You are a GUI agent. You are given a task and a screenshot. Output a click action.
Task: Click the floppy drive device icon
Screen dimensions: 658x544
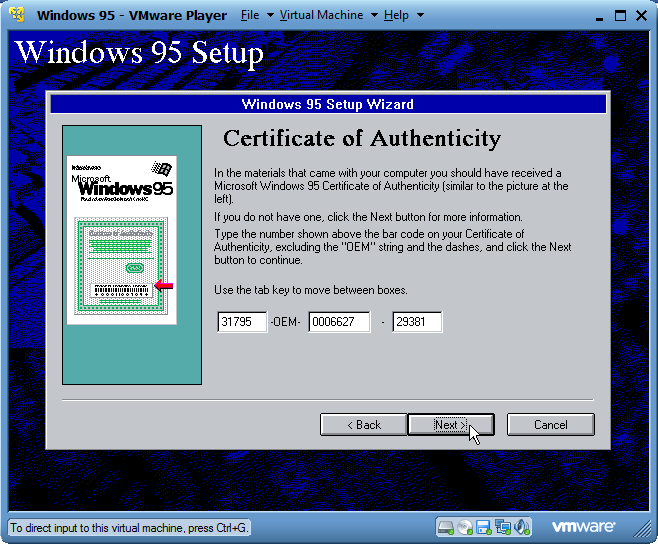tap(484, 527)
